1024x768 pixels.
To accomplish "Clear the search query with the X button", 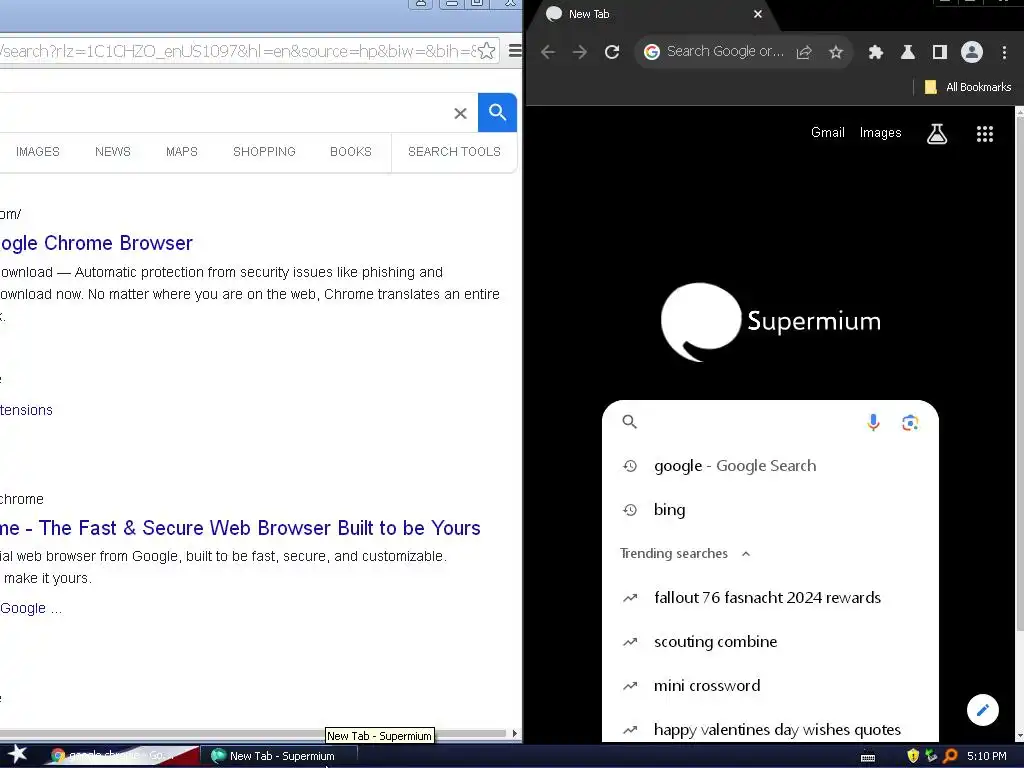I will click(460, 114).
